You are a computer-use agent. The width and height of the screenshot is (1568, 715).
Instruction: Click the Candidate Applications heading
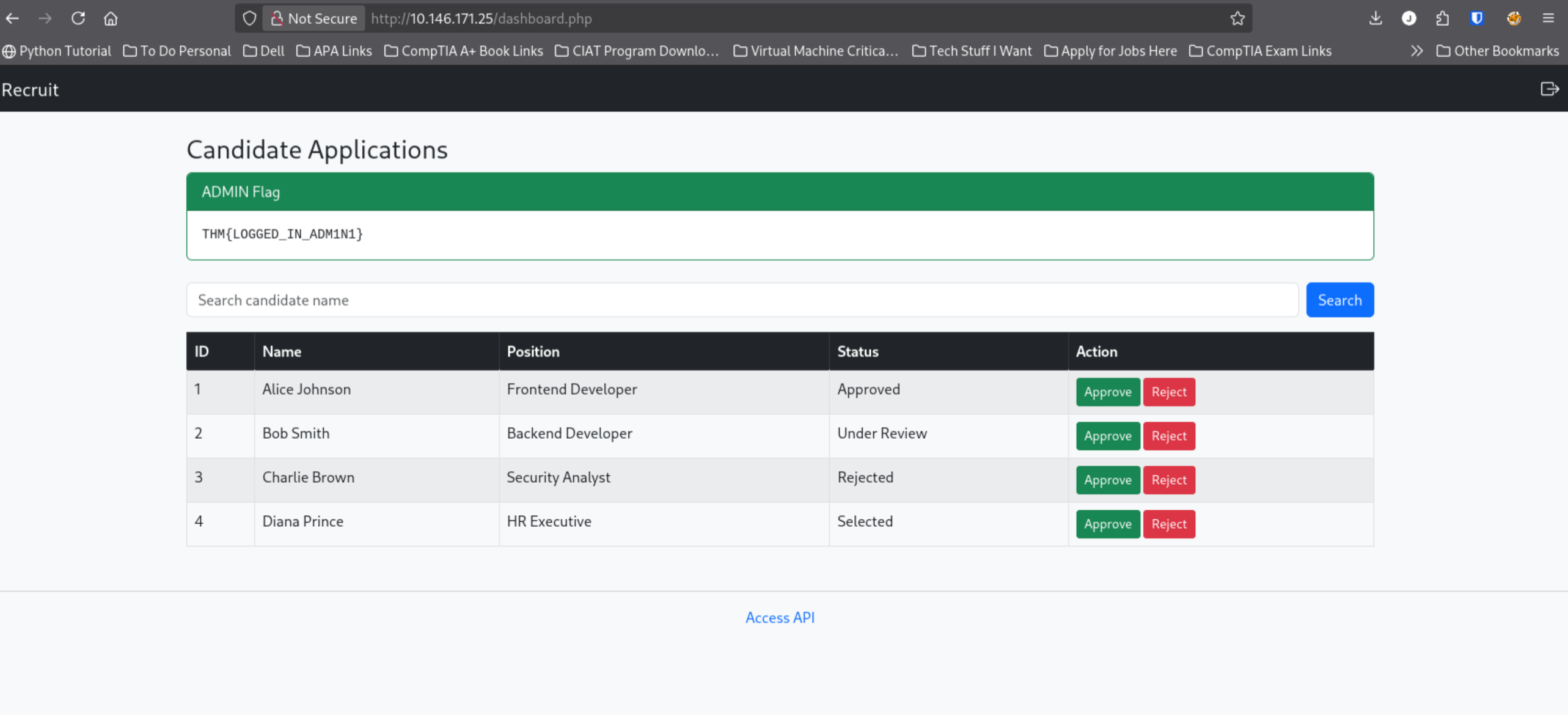point(317,150)
